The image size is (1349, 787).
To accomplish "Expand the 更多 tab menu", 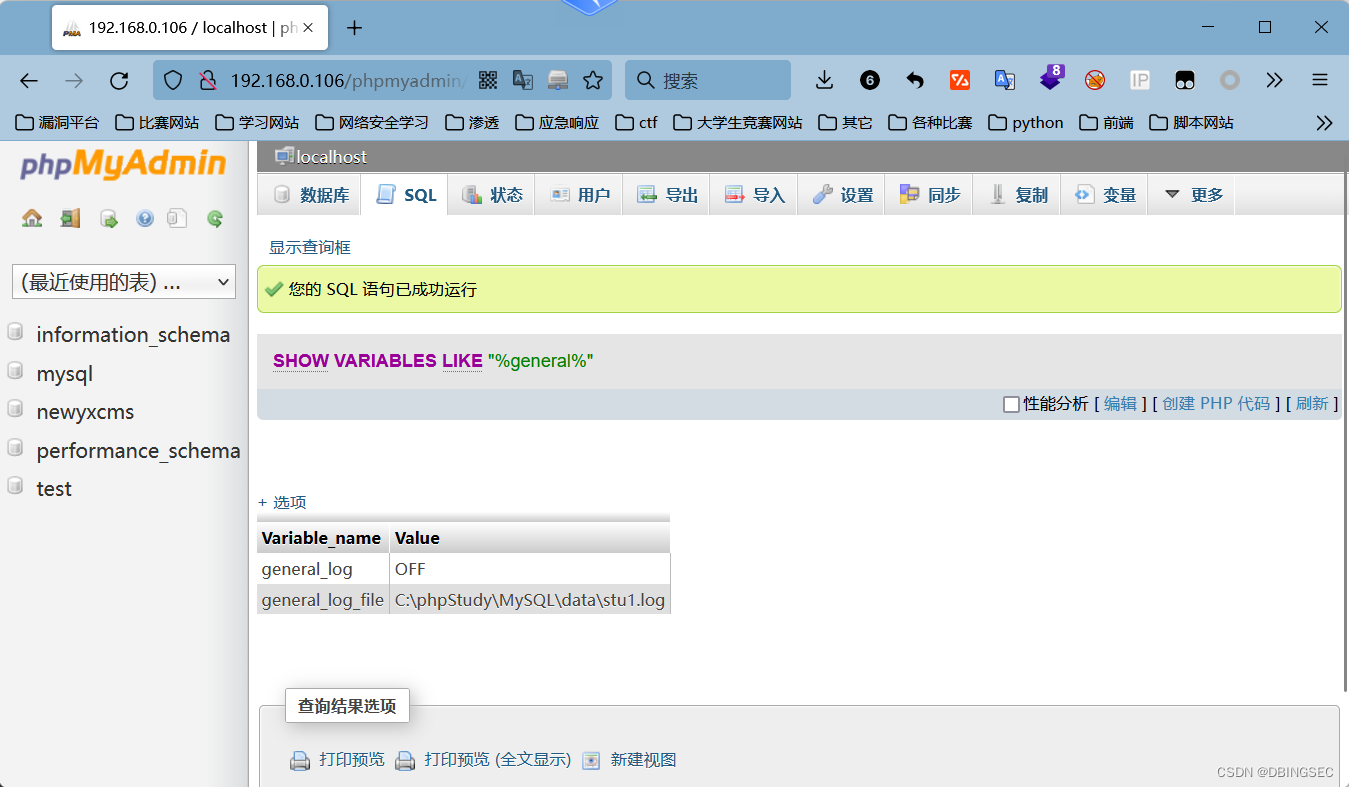I will tap(1192, 195).
